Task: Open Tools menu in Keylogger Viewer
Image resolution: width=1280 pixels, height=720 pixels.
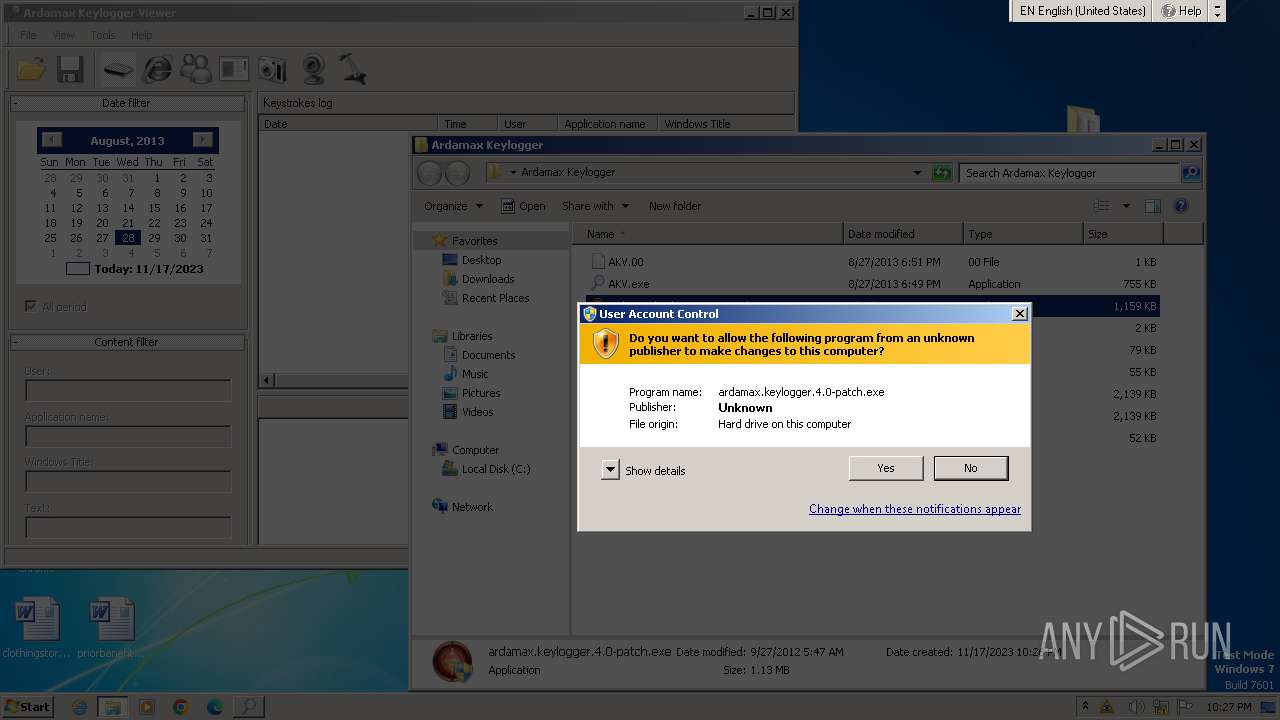Action: (103, 35)
